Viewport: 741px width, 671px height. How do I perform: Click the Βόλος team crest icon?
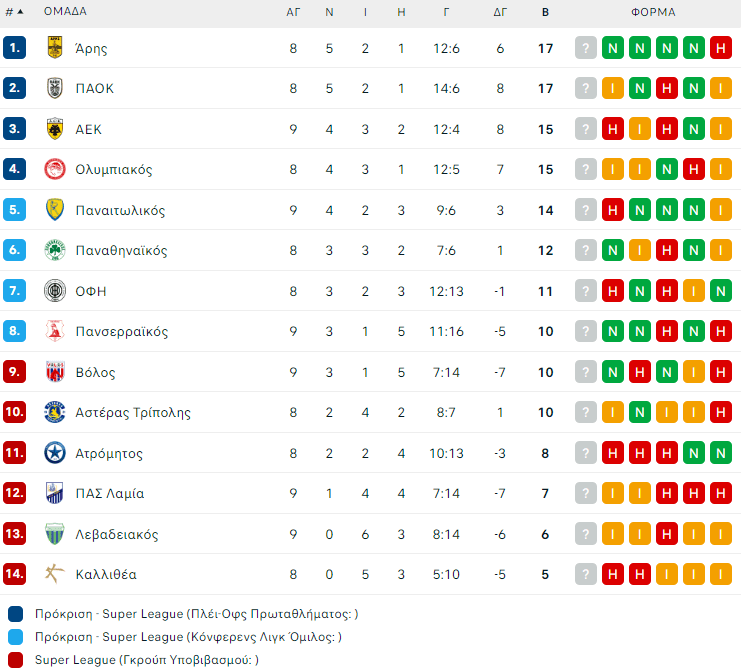pos(55,372)
